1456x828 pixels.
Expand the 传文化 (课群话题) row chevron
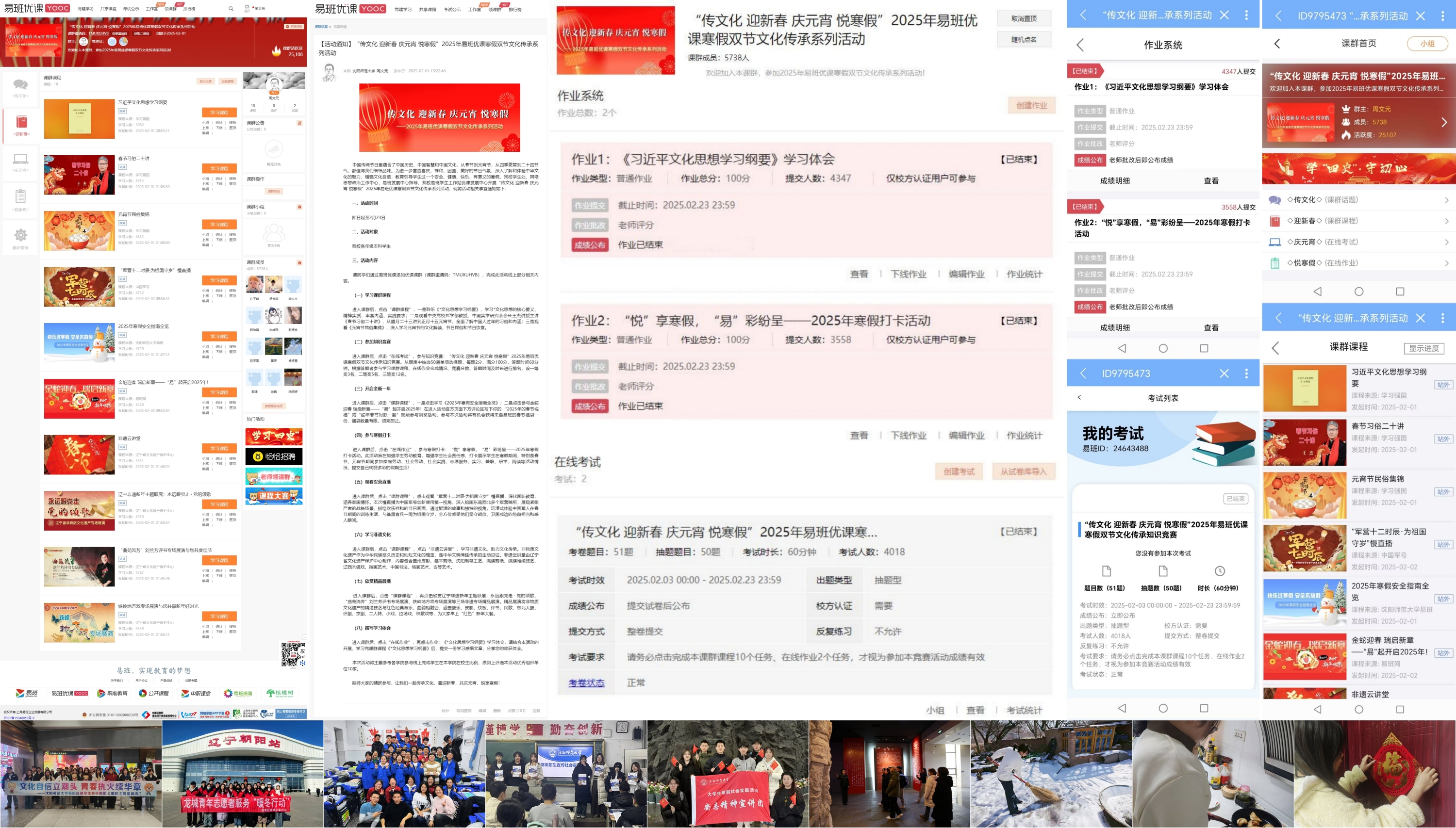coord(1446,200)
